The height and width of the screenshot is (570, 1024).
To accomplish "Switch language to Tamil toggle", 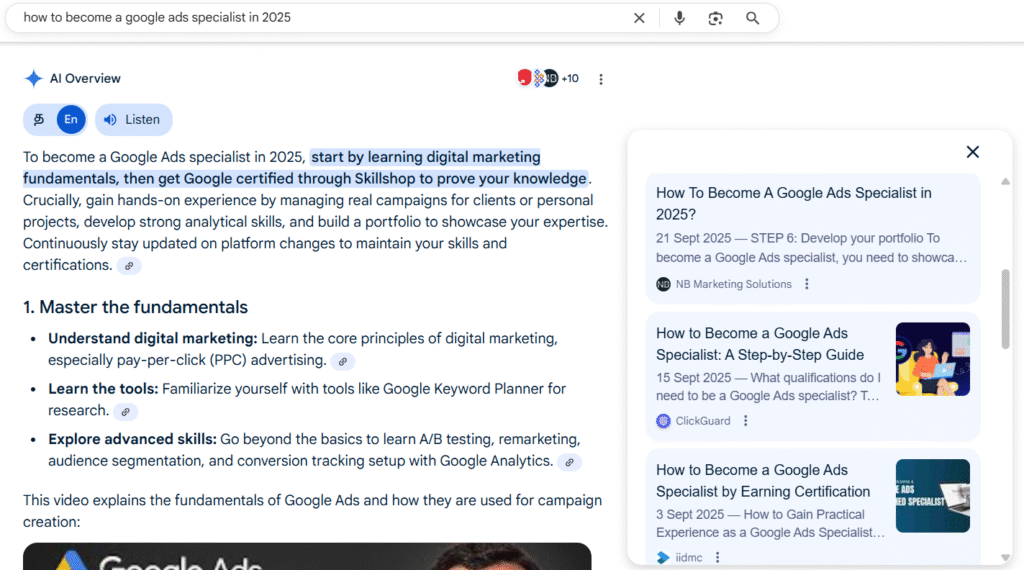I will (39, 120).
